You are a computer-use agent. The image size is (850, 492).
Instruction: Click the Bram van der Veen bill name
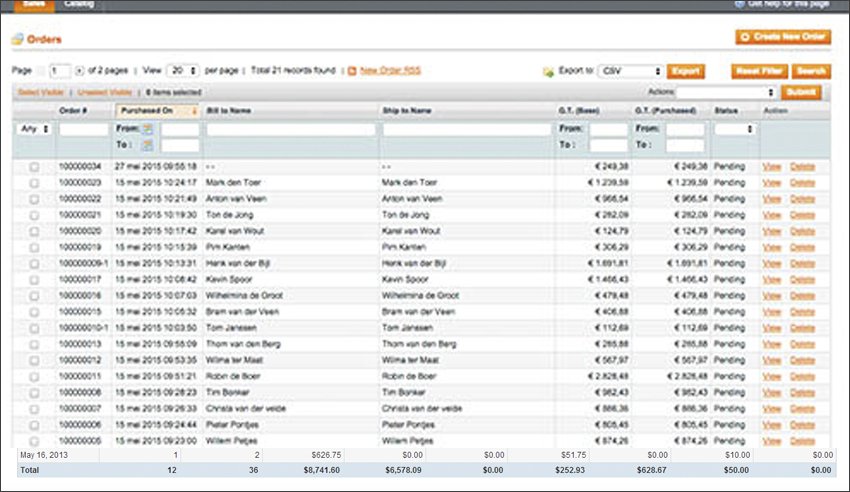242,312
